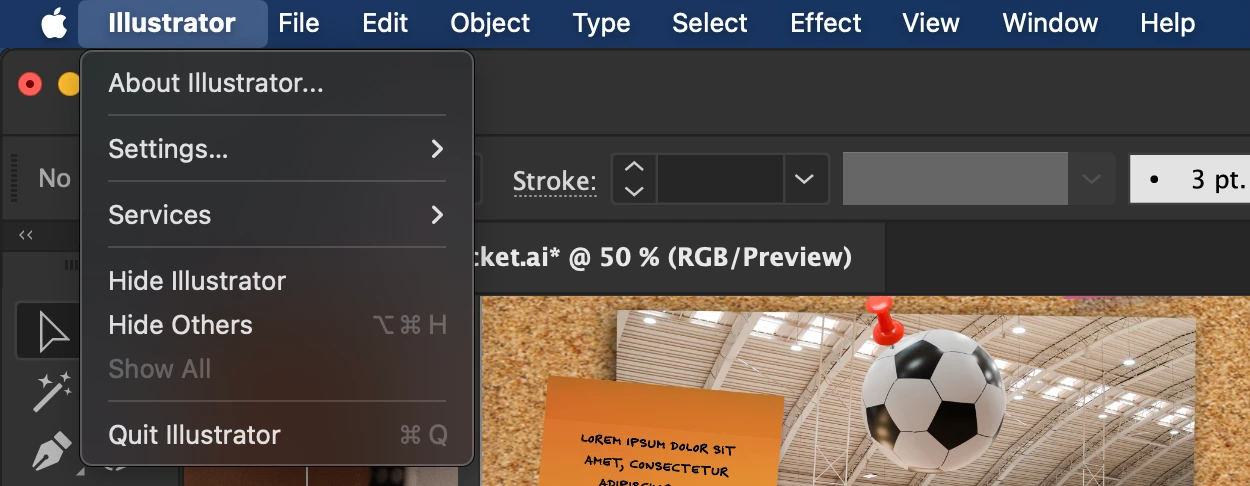
Task: Choose Quit Illustrator
Action: coord(277,435)
